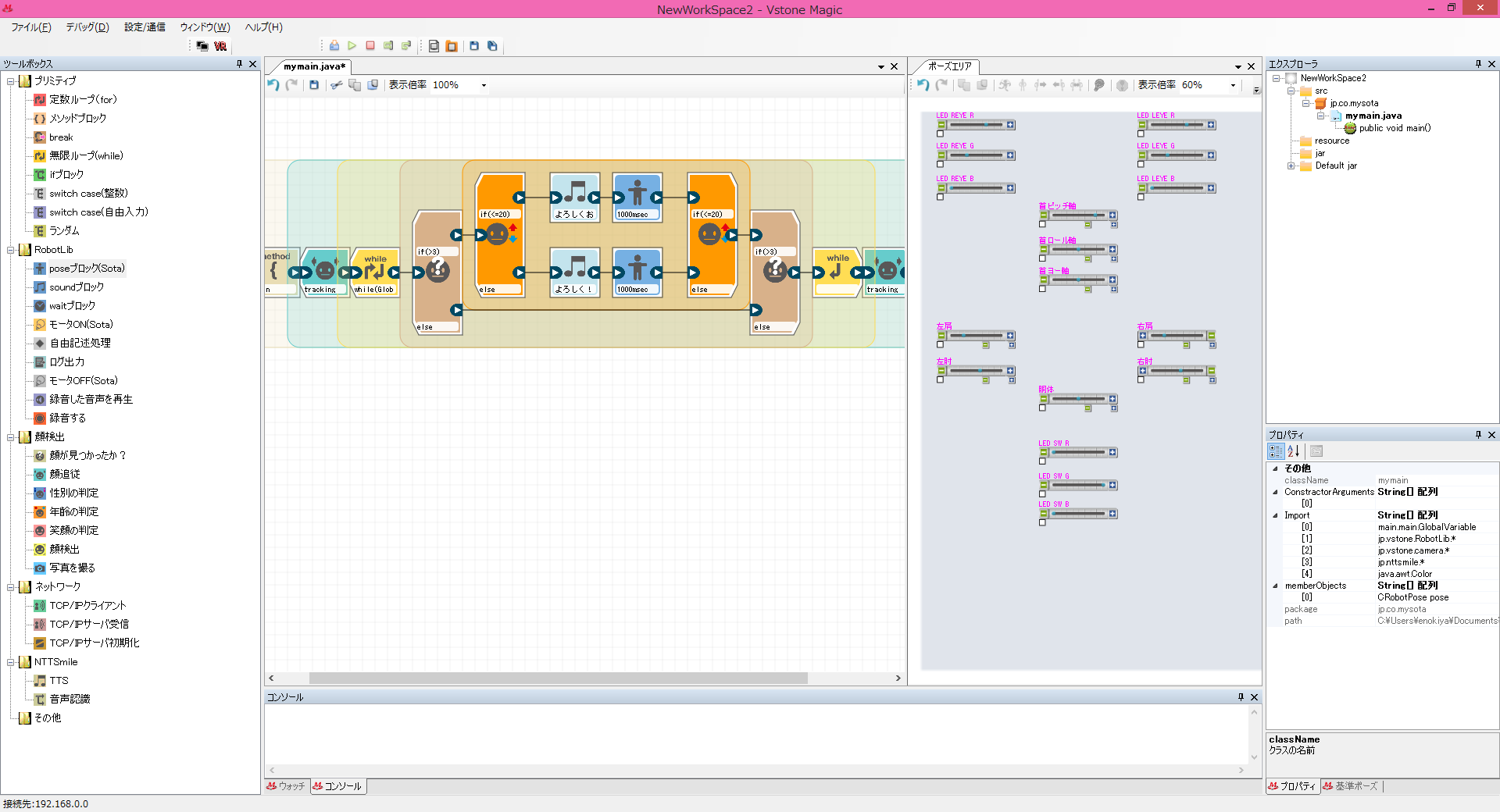1500x812 pixels.
Task: Click plus button on LED REYE B slider
Action: 1010,188
